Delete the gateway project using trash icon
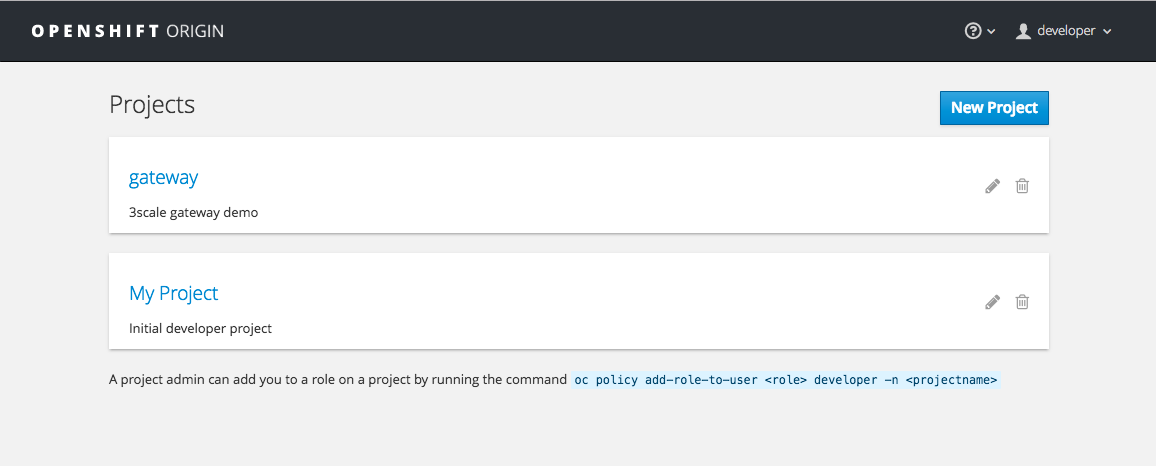The width and height of the screenshot is (1156, 466). tap(1022, 186)
